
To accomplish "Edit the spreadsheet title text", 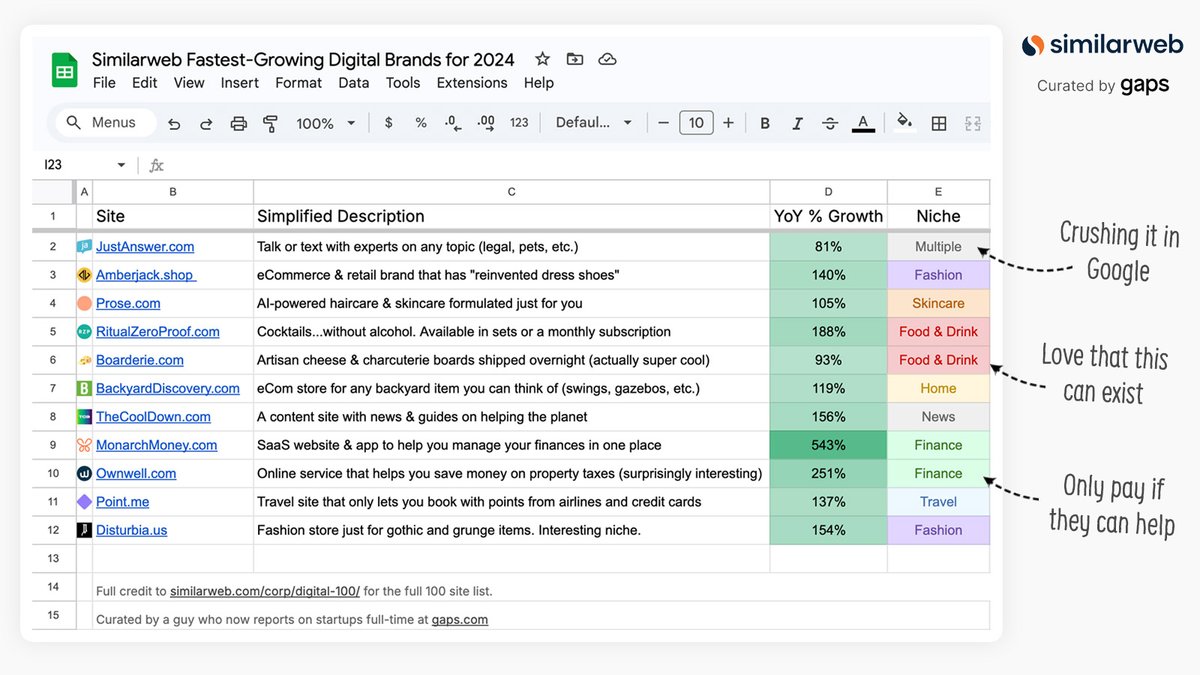I will (303, 59).
